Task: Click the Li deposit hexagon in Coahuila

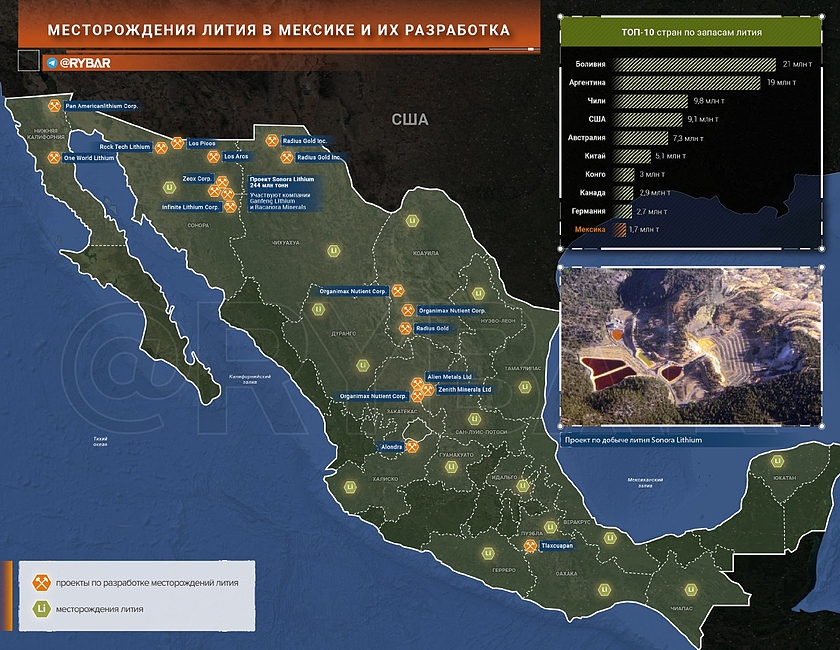Action: pyautogui.click(x=411, y=221)
